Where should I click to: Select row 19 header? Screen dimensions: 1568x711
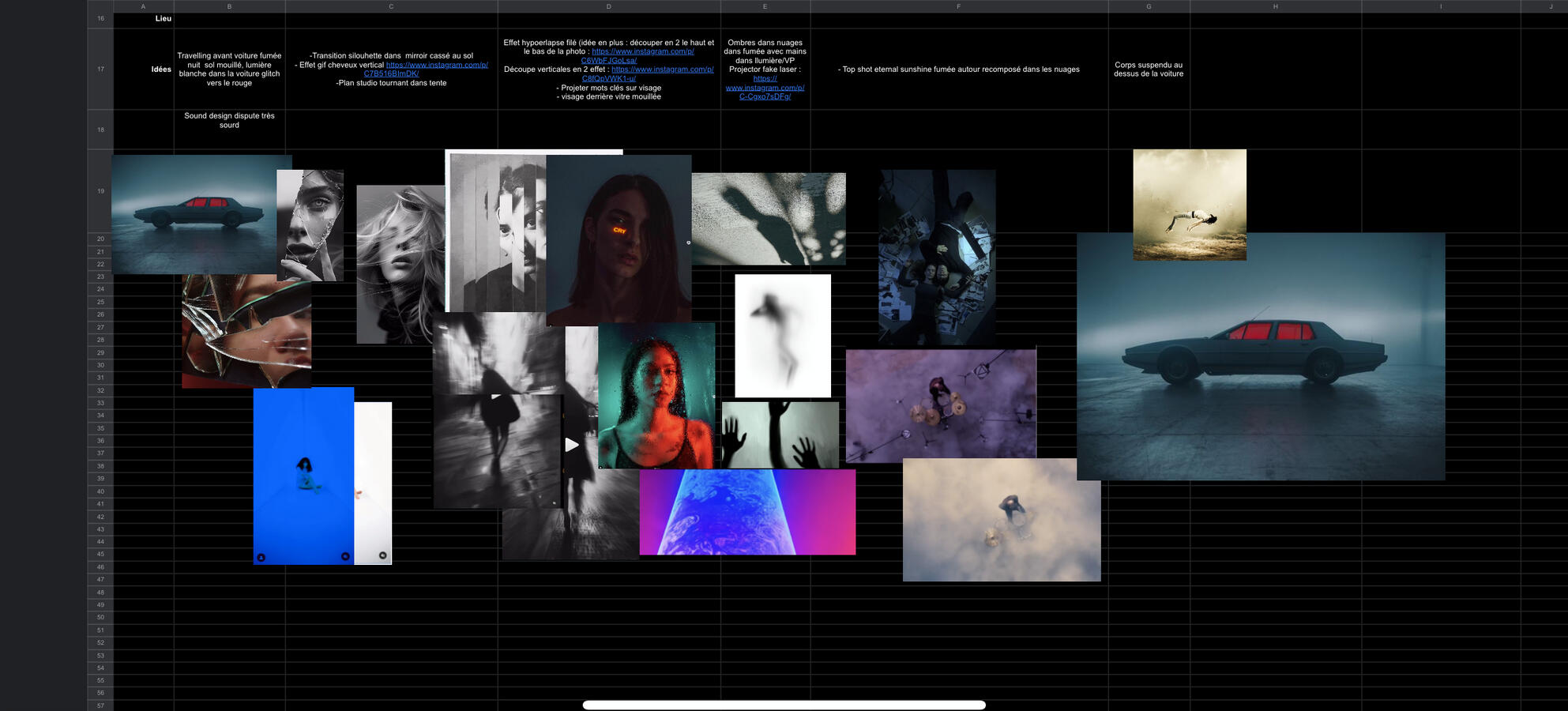(x=100, y=191)
